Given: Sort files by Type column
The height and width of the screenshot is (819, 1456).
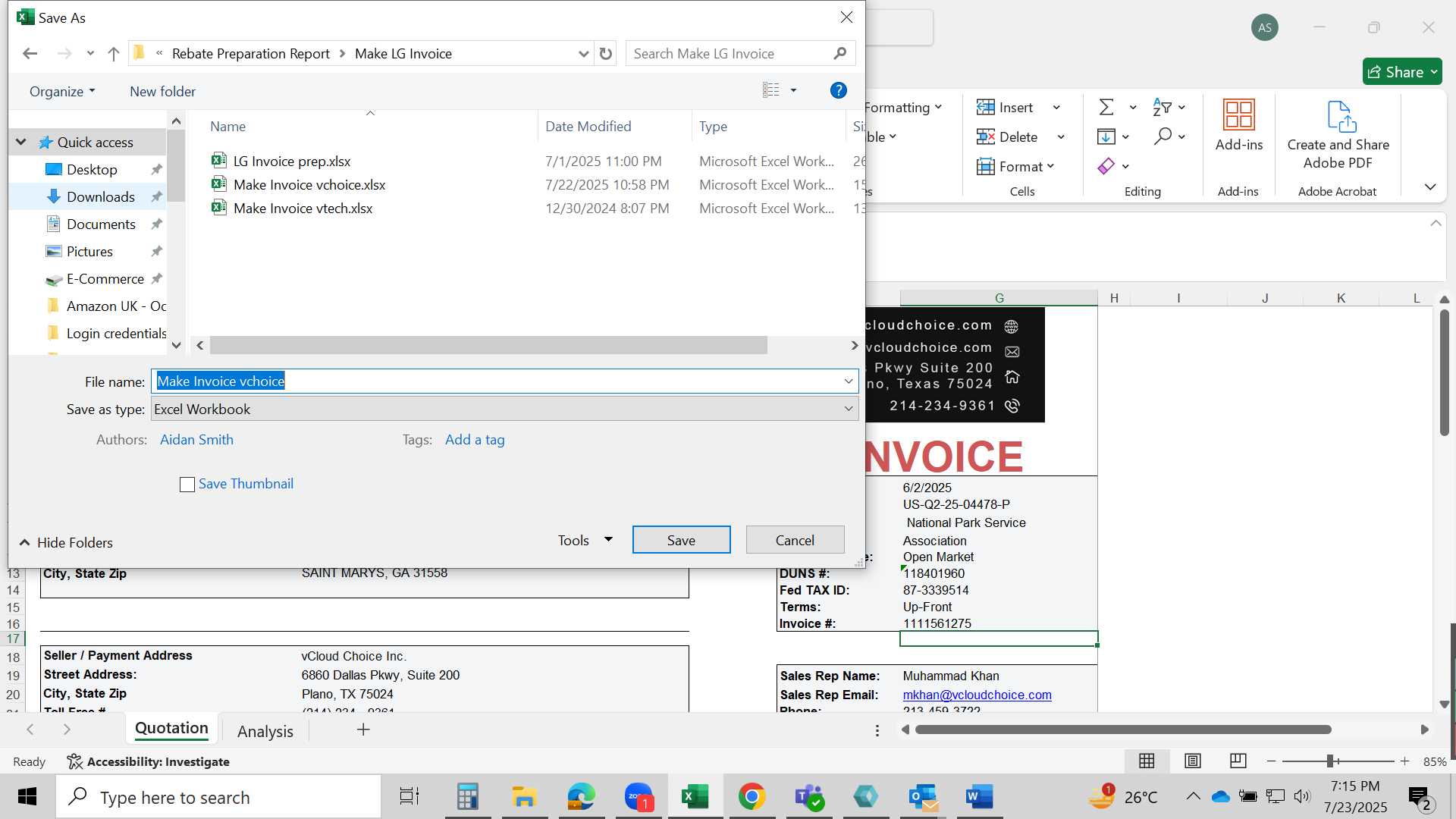Looking at the screenshot, I should pyautogui.click(x=713, y=127).
